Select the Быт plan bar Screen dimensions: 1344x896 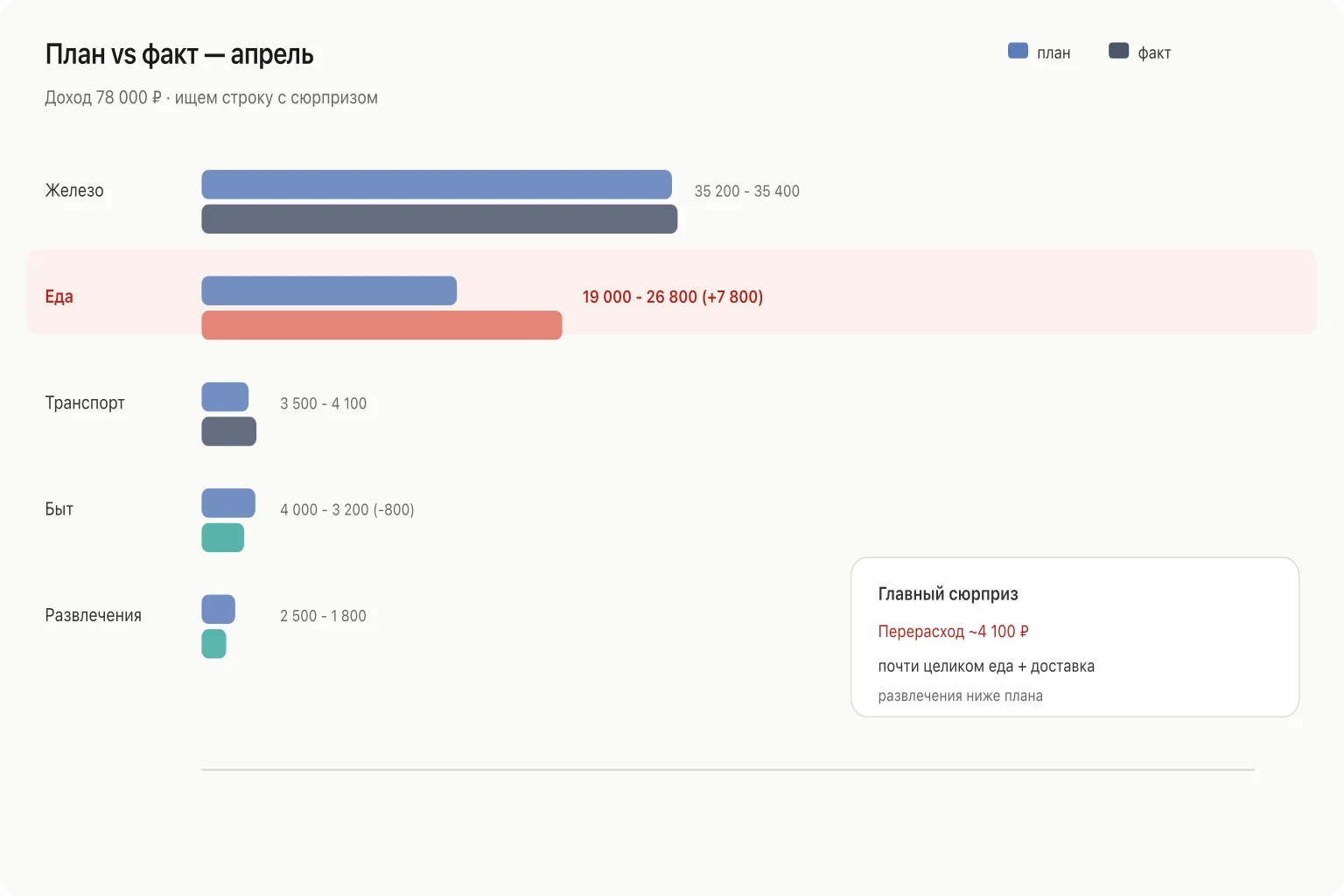(x=228, y=503)
